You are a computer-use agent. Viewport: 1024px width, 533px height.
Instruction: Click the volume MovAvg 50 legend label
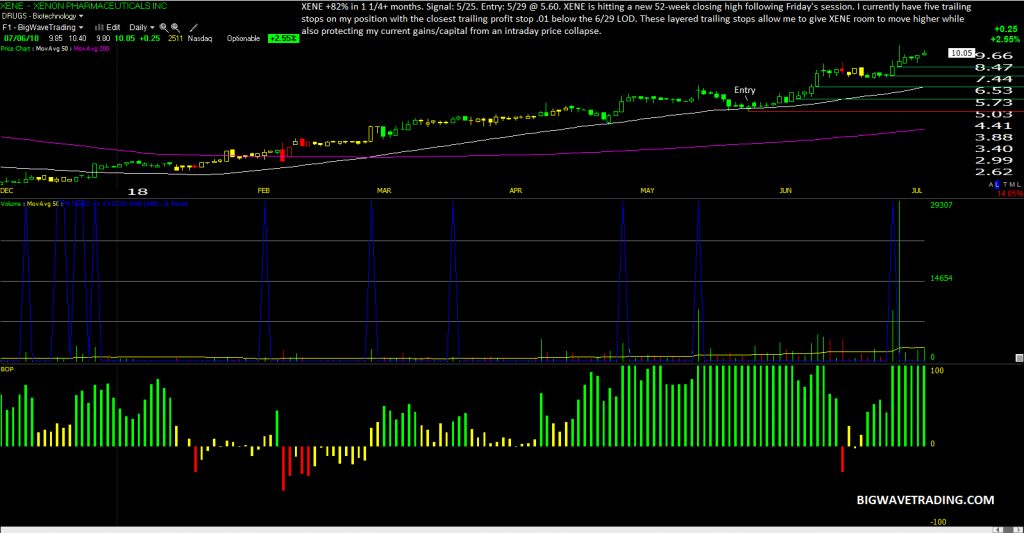tap(43, 204)
